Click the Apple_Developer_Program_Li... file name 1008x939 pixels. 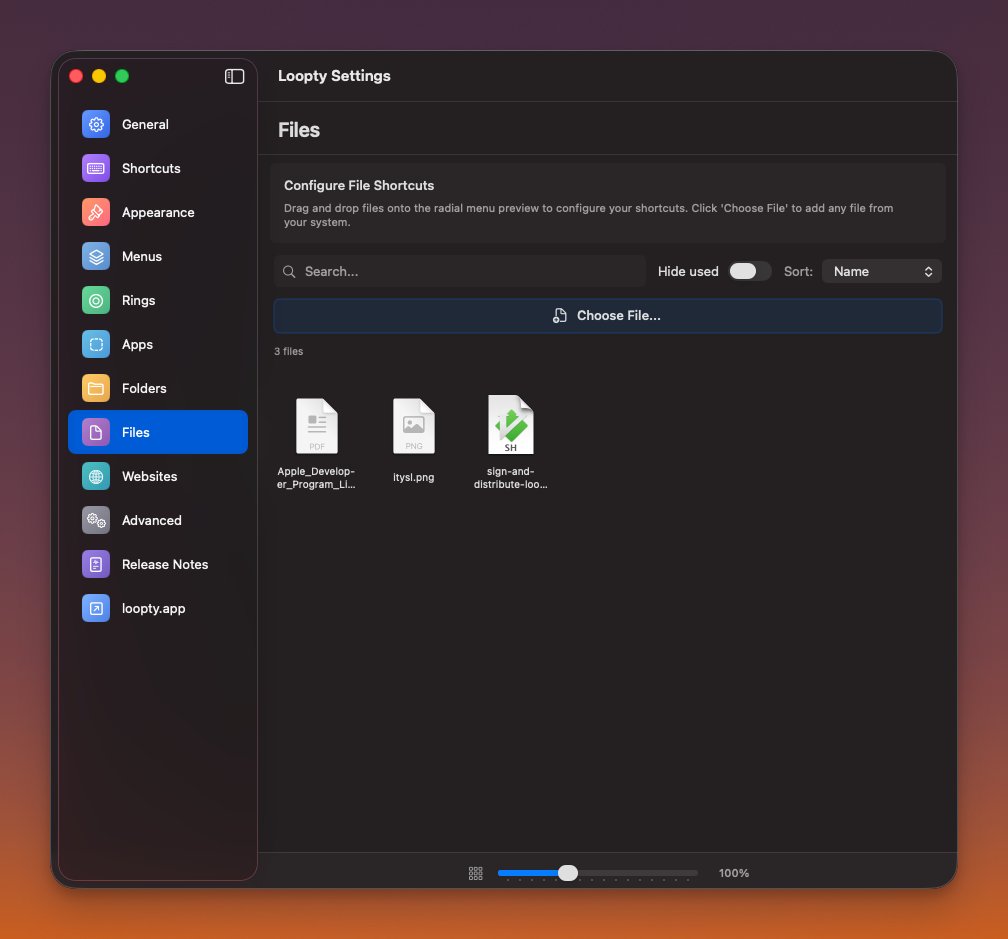pos(316,478)
